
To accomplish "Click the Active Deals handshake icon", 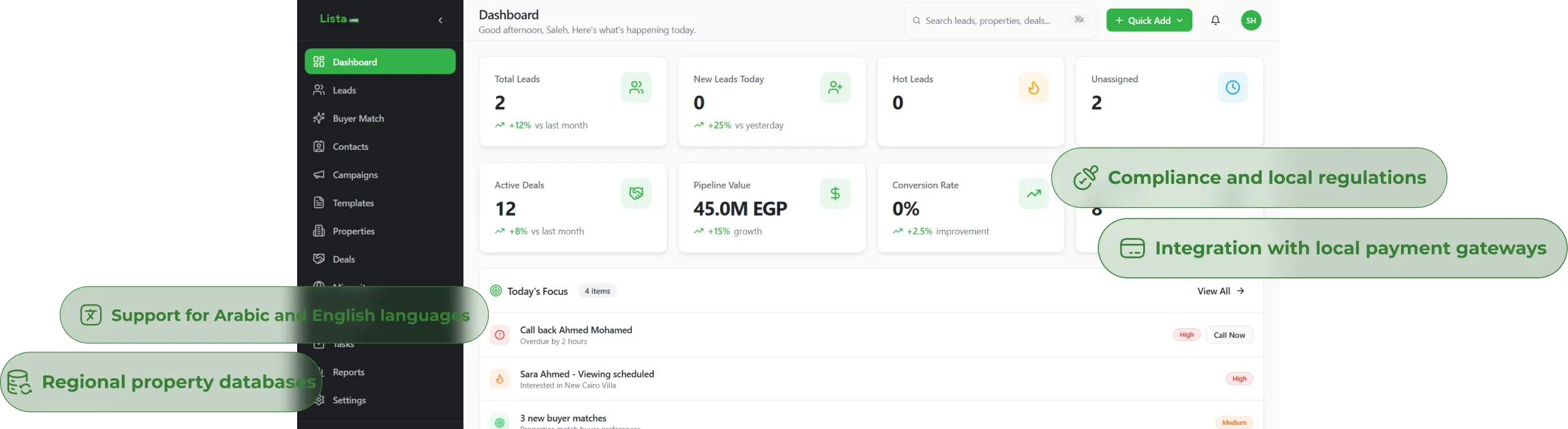I will pos(636,194).
